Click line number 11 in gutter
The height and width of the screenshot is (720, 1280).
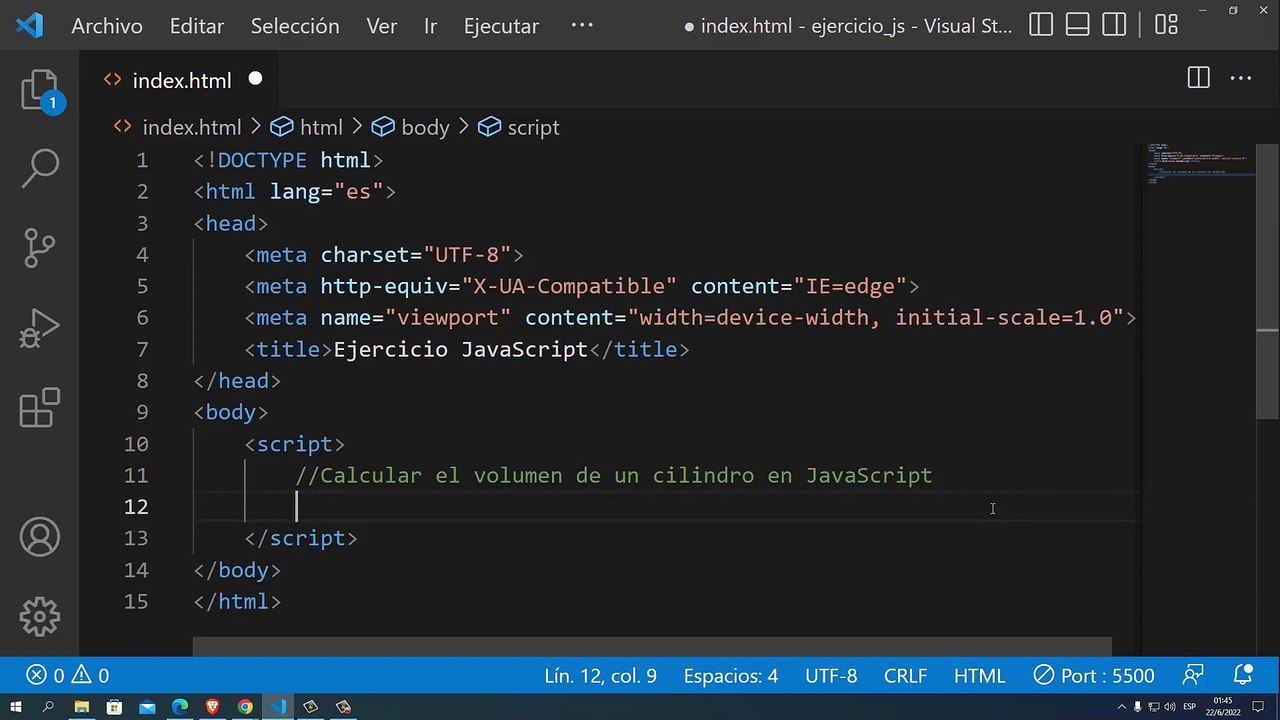click(136, 475)
